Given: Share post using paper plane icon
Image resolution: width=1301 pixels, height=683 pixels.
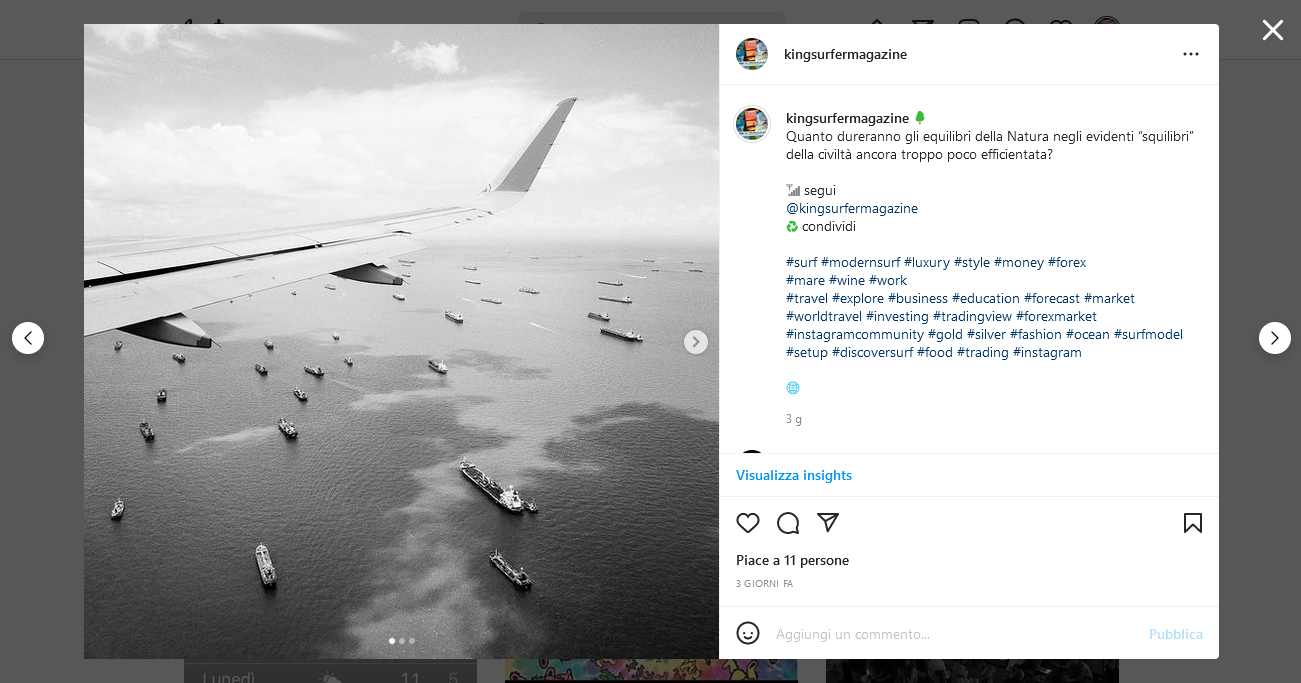Looking at the screenshot, I should (x=828, y=523).
